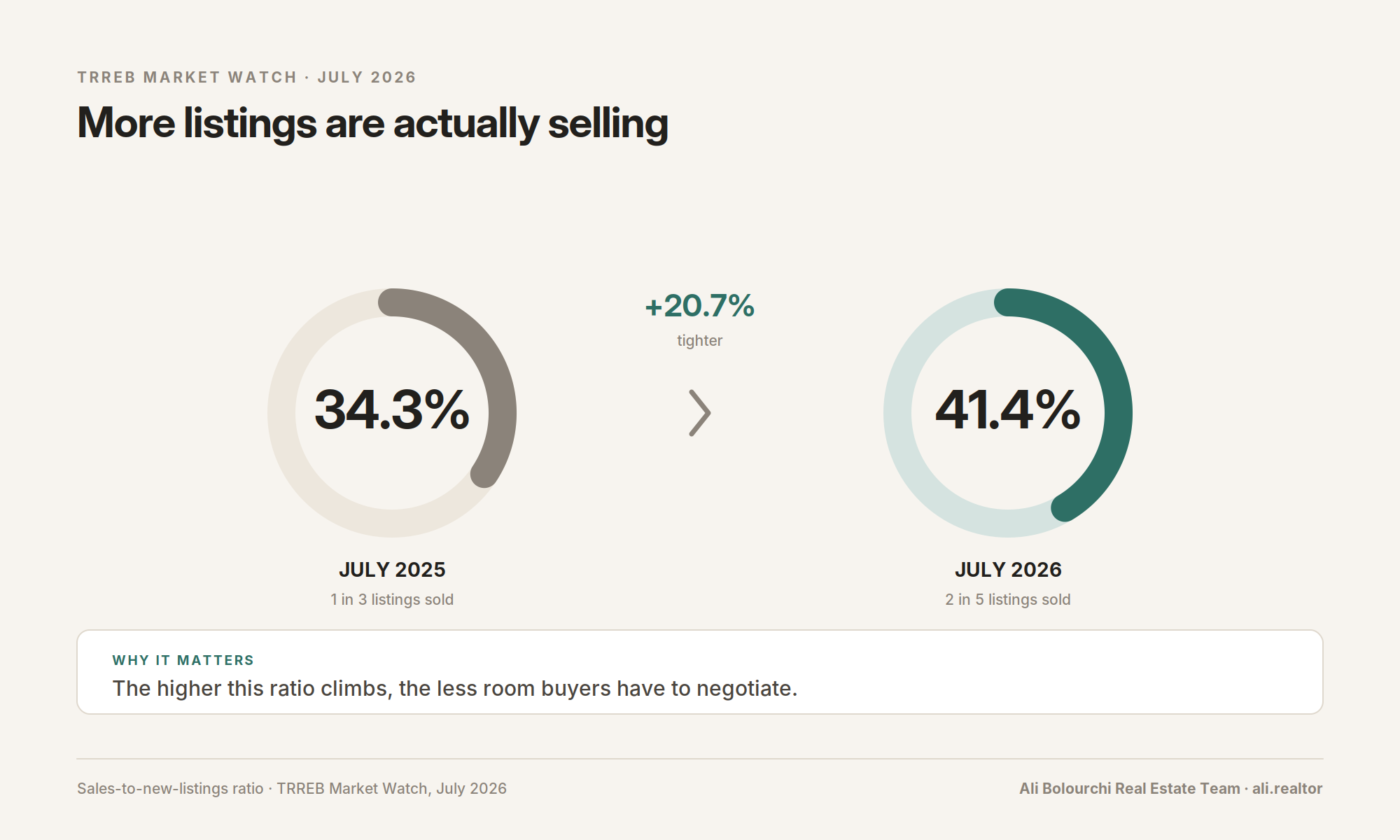Select the 41.4% value in right chart
The height and width of the screenshot is (840, 1400).
point(1008,409)
